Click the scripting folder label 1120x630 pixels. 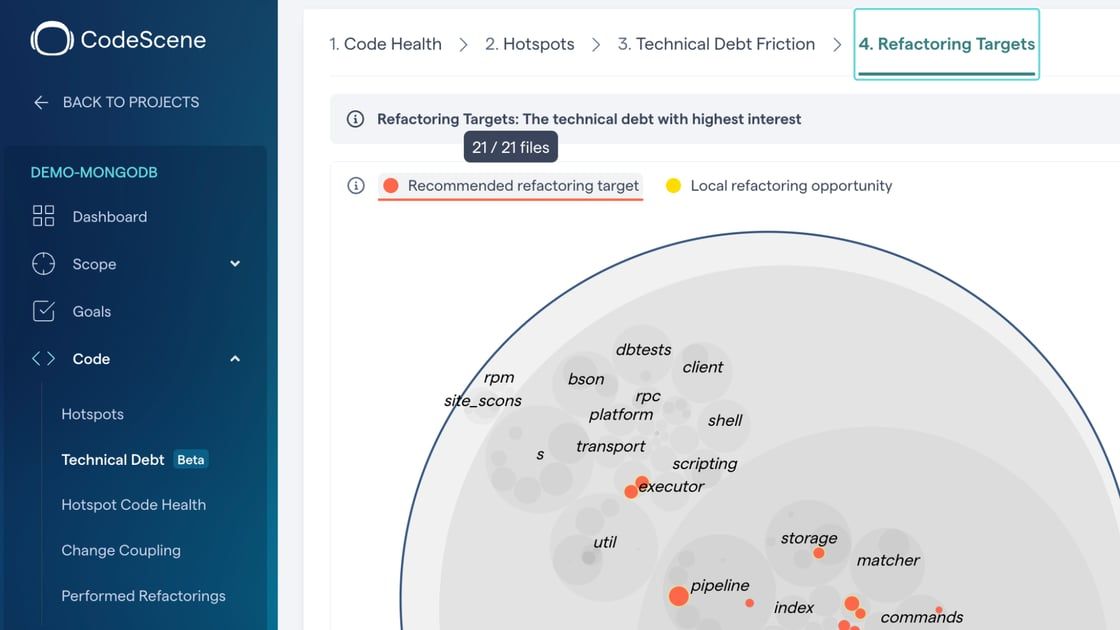coord(704,464)
